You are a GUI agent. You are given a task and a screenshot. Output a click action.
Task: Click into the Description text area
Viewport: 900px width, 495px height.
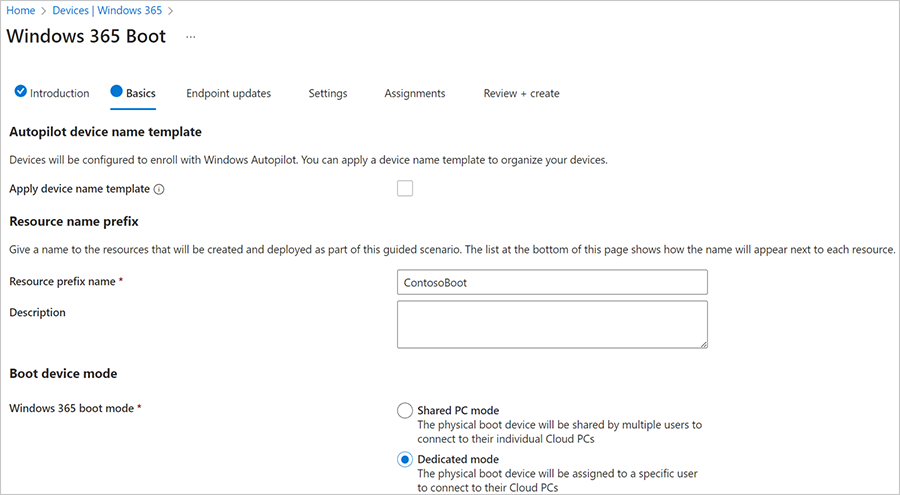pyautogui.click(x=552, y=324)
